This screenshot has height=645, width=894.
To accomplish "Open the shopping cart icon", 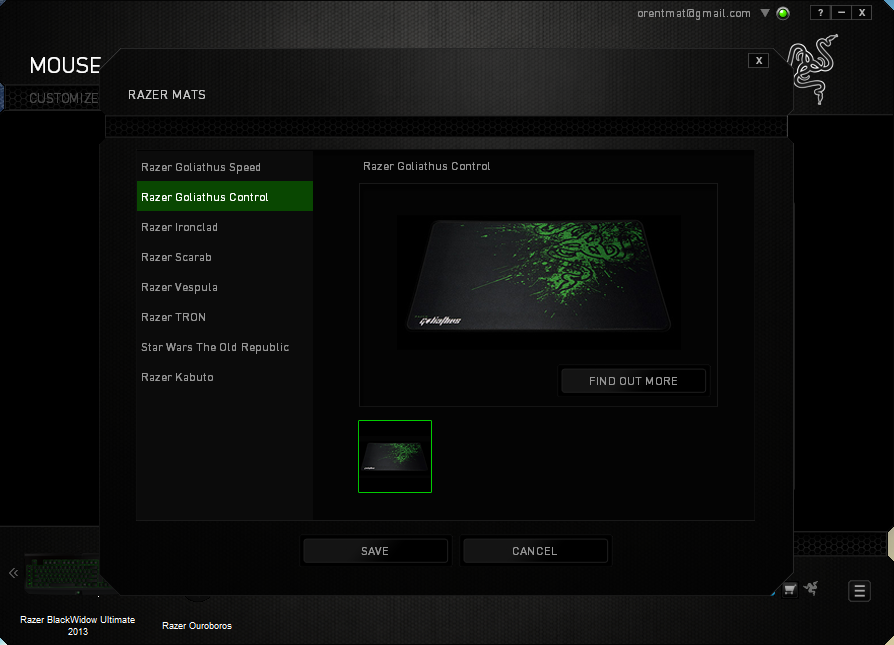I will tap(790, 590).
